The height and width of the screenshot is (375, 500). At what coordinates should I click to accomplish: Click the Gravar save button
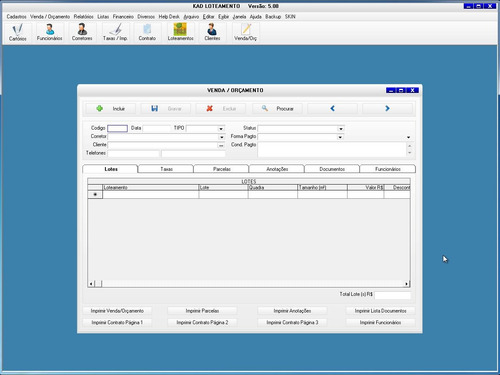166,109
